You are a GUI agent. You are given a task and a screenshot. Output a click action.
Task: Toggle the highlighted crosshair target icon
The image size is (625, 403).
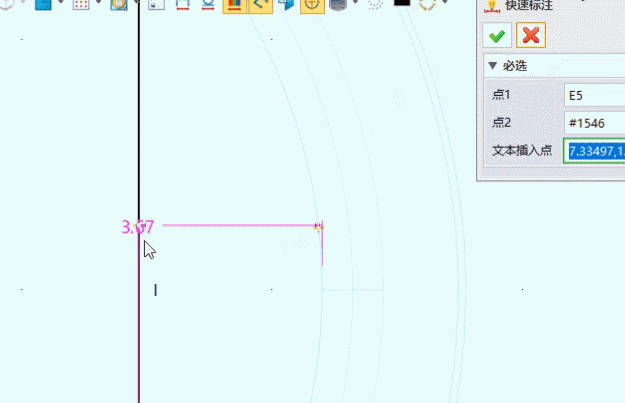312,5
